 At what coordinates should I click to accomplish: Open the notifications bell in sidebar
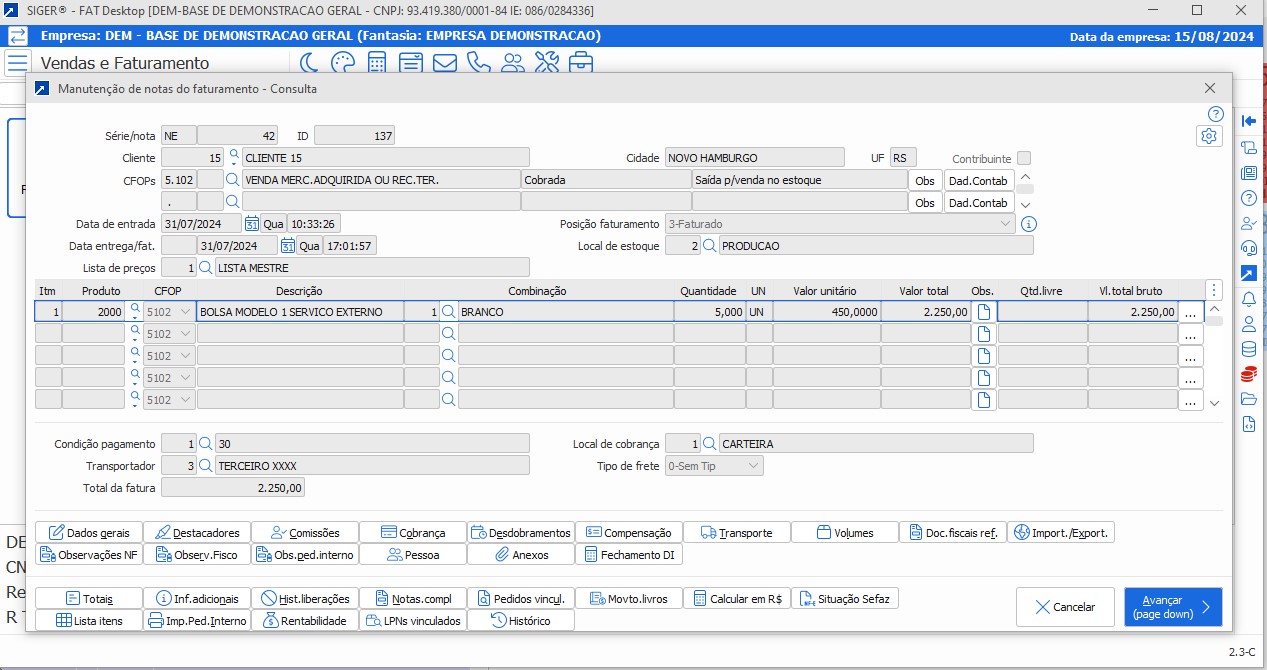tap(1248, 299)
